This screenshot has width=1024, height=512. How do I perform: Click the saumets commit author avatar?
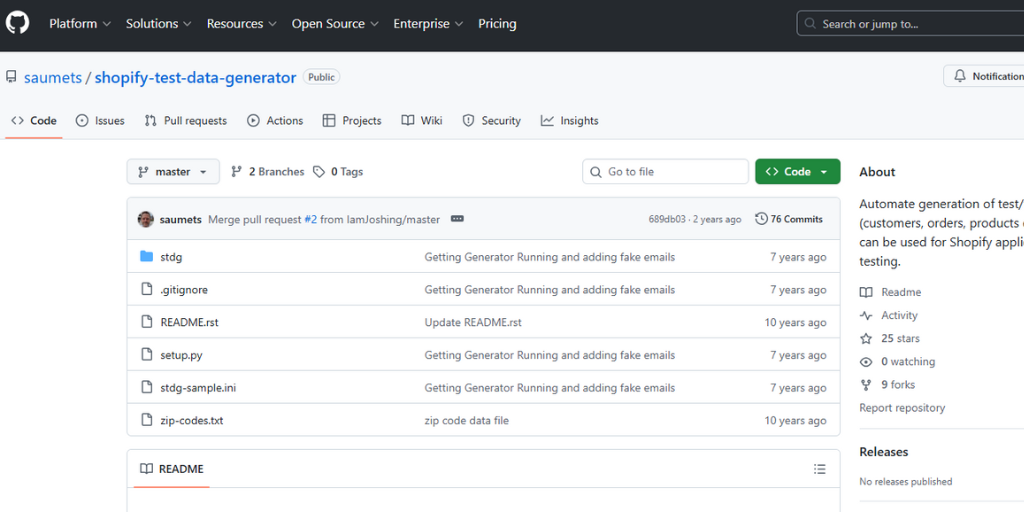tap(146, 219)
